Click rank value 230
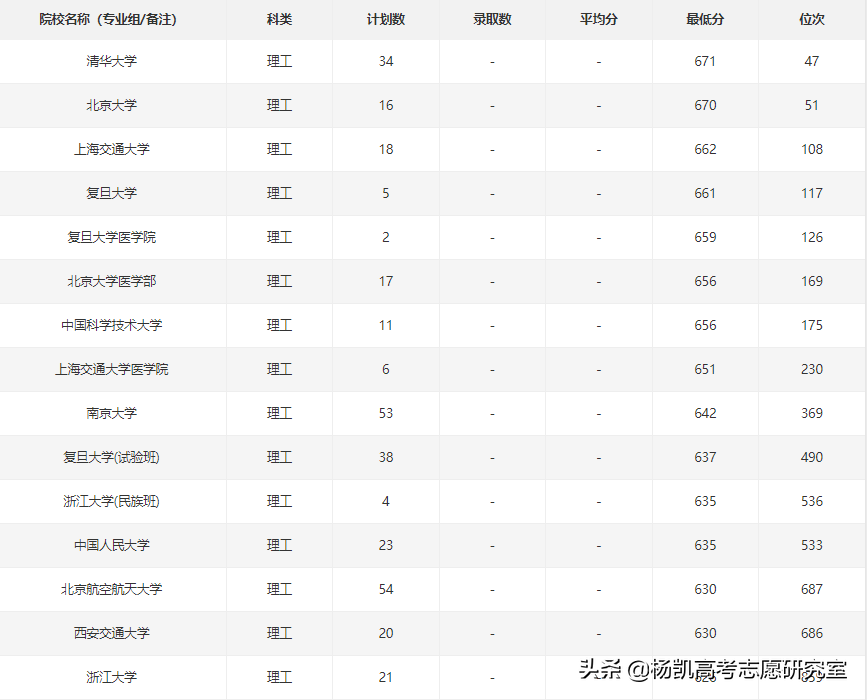The width and height of the screenshot is (867, 700). pos(812,369)
